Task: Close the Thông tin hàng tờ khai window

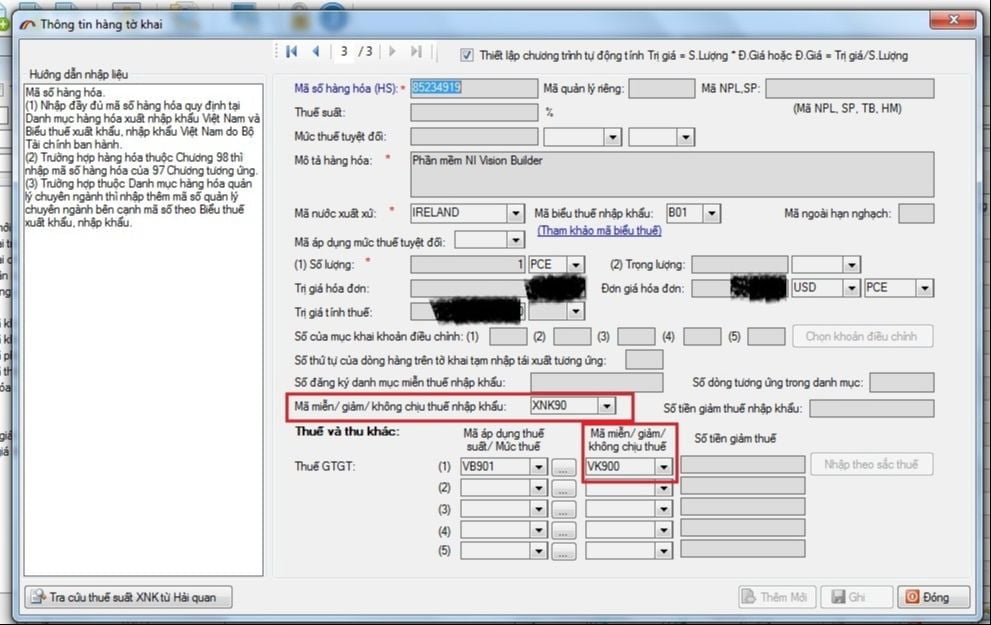Action: pyautogui.click(x=953, y=20)
